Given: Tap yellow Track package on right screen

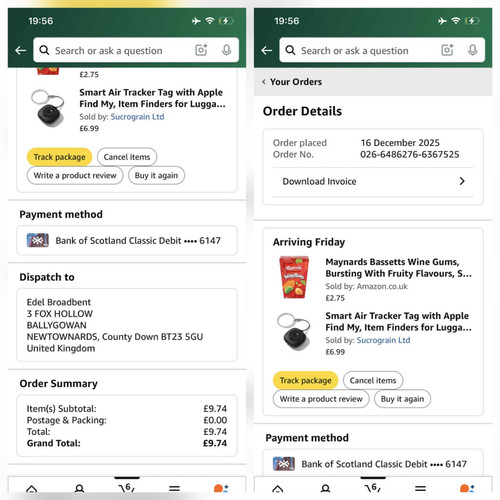Looking at the screenshot, I should [305, 380].
